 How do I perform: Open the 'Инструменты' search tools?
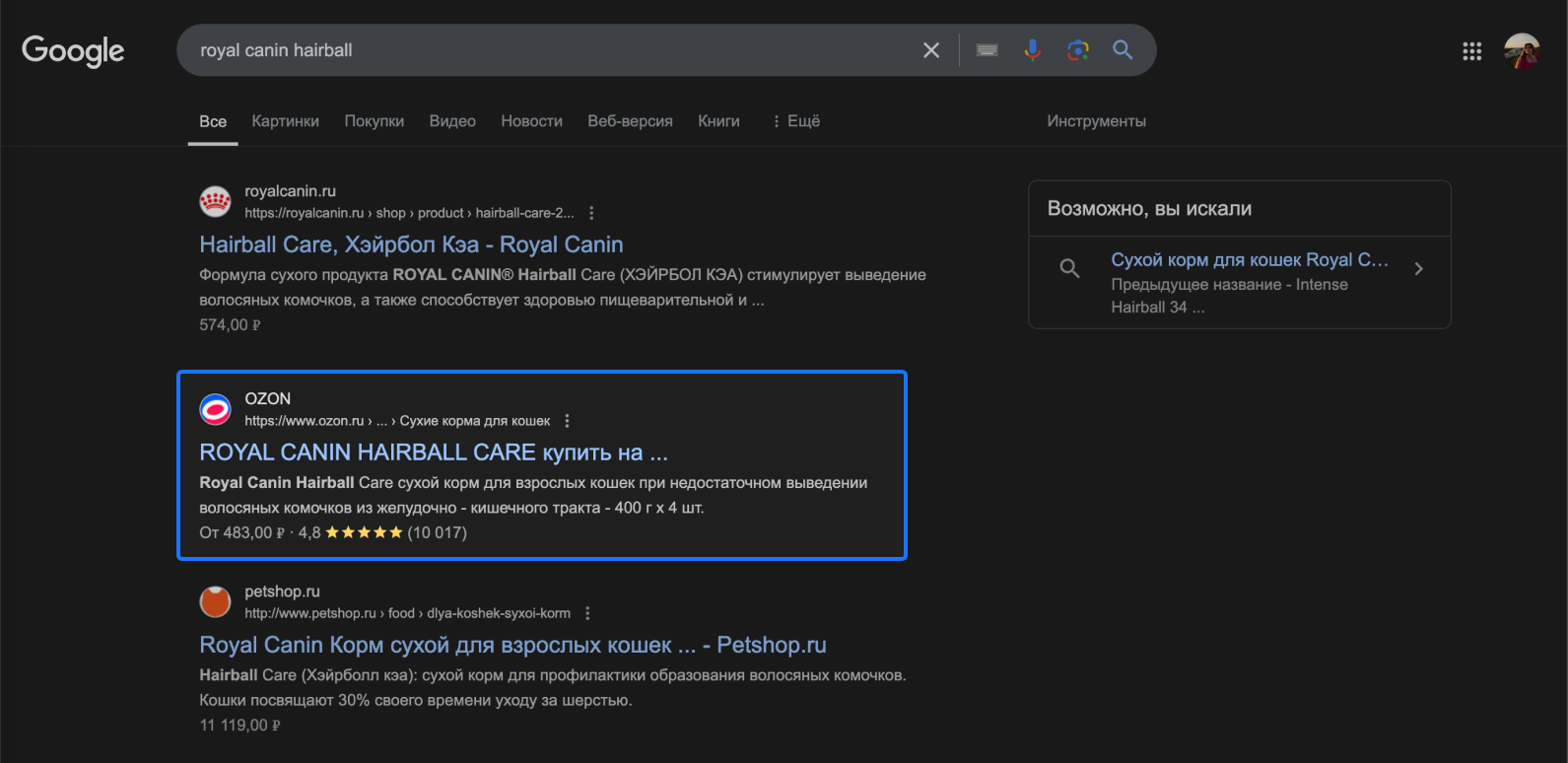click(x=1096, y=121)
